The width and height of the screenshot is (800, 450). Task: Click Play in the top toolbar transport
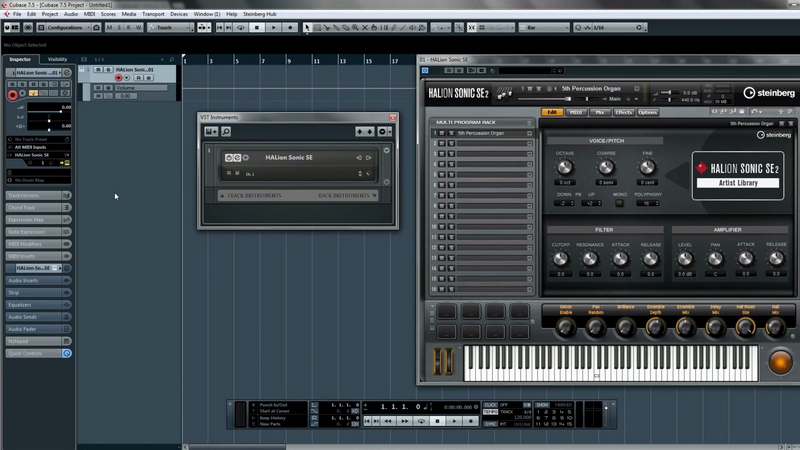tap(273, 28)
